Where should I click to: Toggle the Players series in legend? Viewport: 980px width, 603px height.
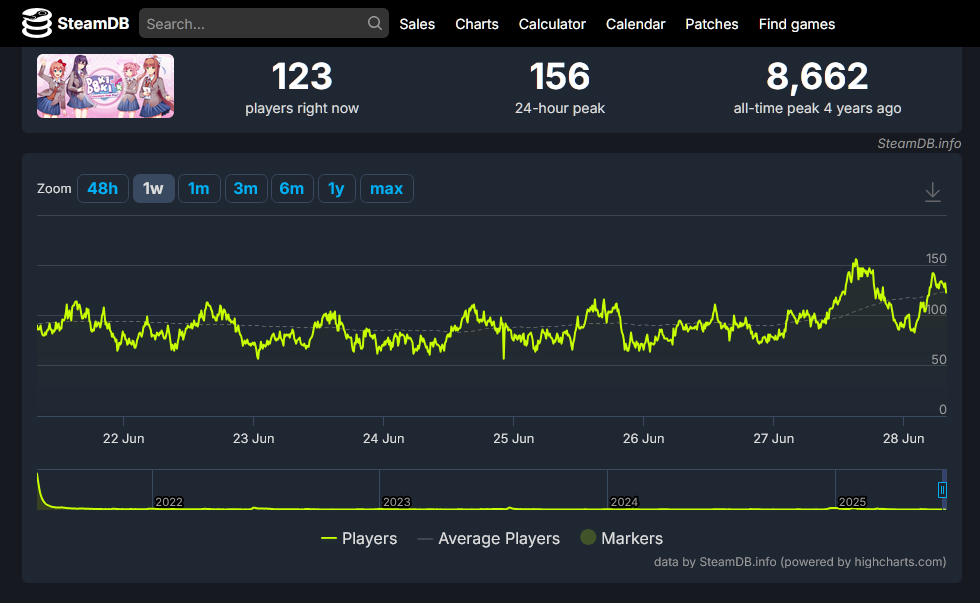[x=359, y=538]
